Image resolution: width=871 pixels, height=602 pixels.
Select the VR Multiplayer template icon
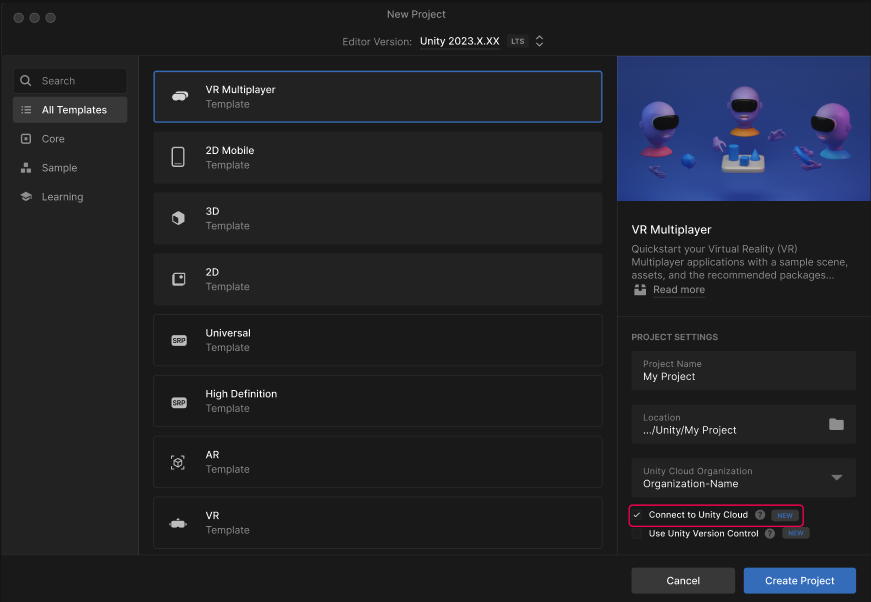point(180,95)
